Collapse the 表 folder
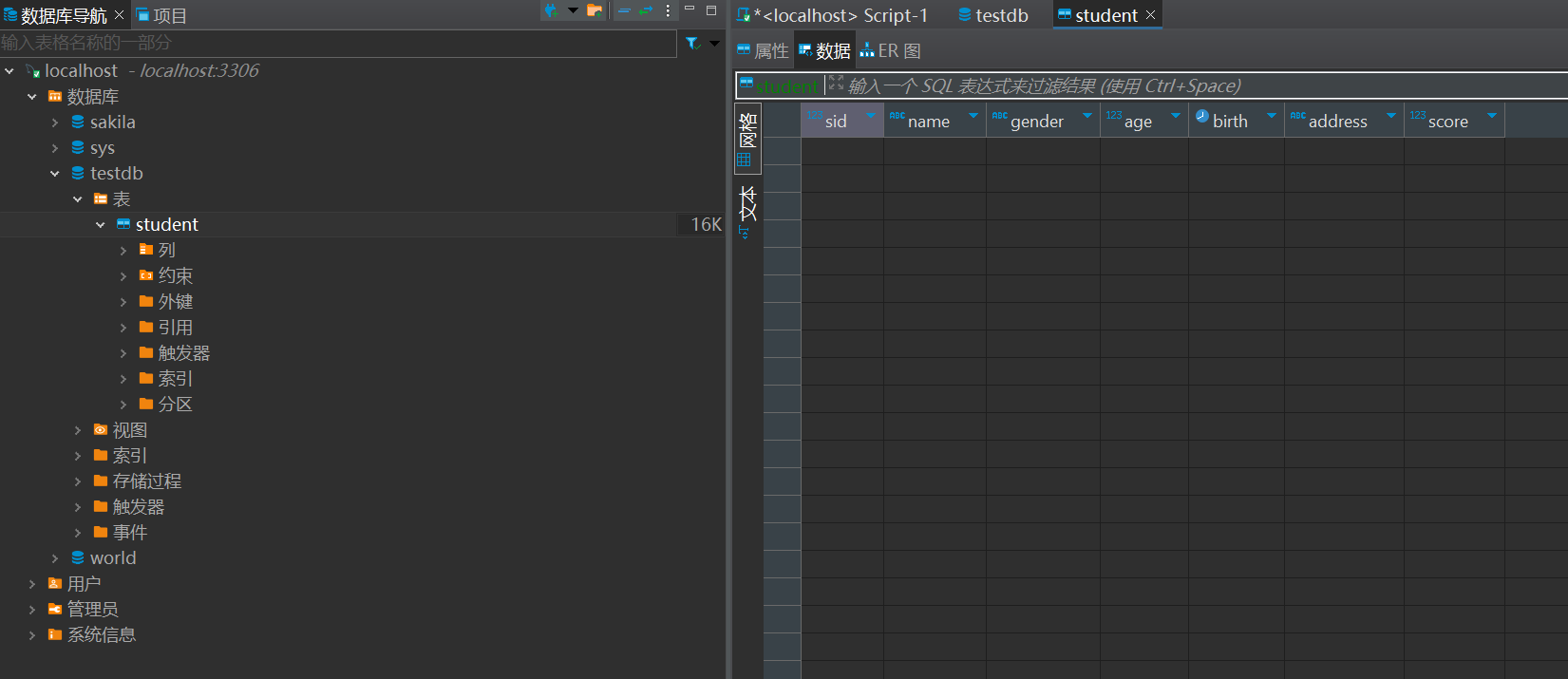This screenshot has width=1568, height=679. [x=78, y=199]
